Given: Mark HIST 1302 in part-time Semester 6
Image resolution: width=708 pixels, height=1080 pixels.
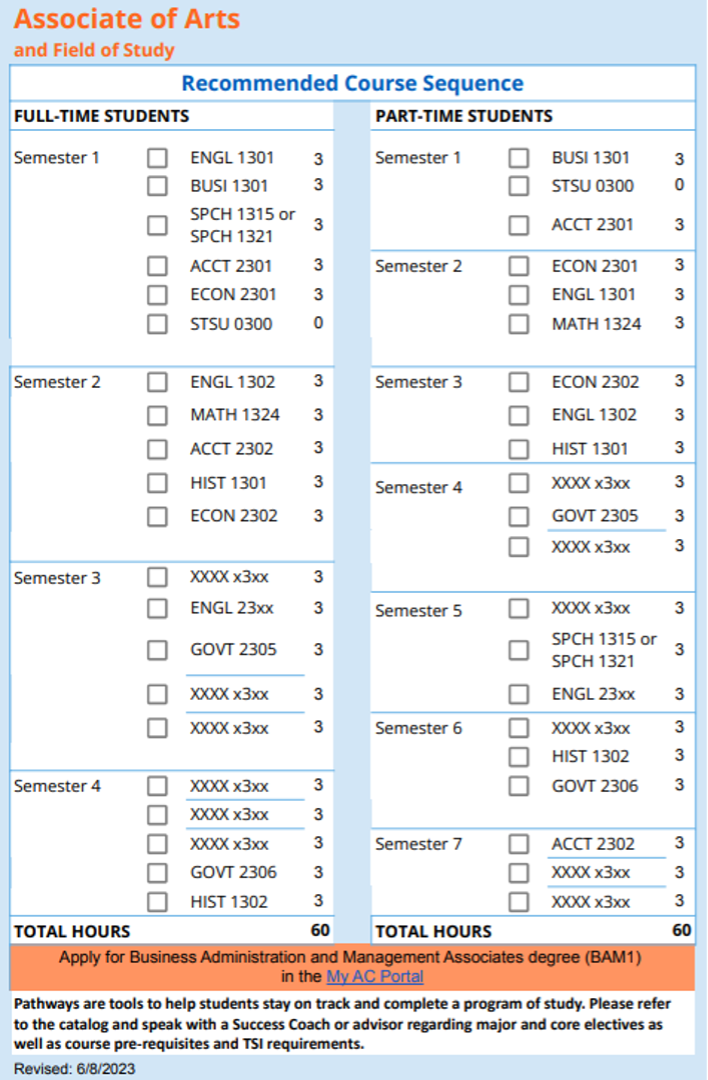Looking at the screenshot, I should (x=518, y=757).
